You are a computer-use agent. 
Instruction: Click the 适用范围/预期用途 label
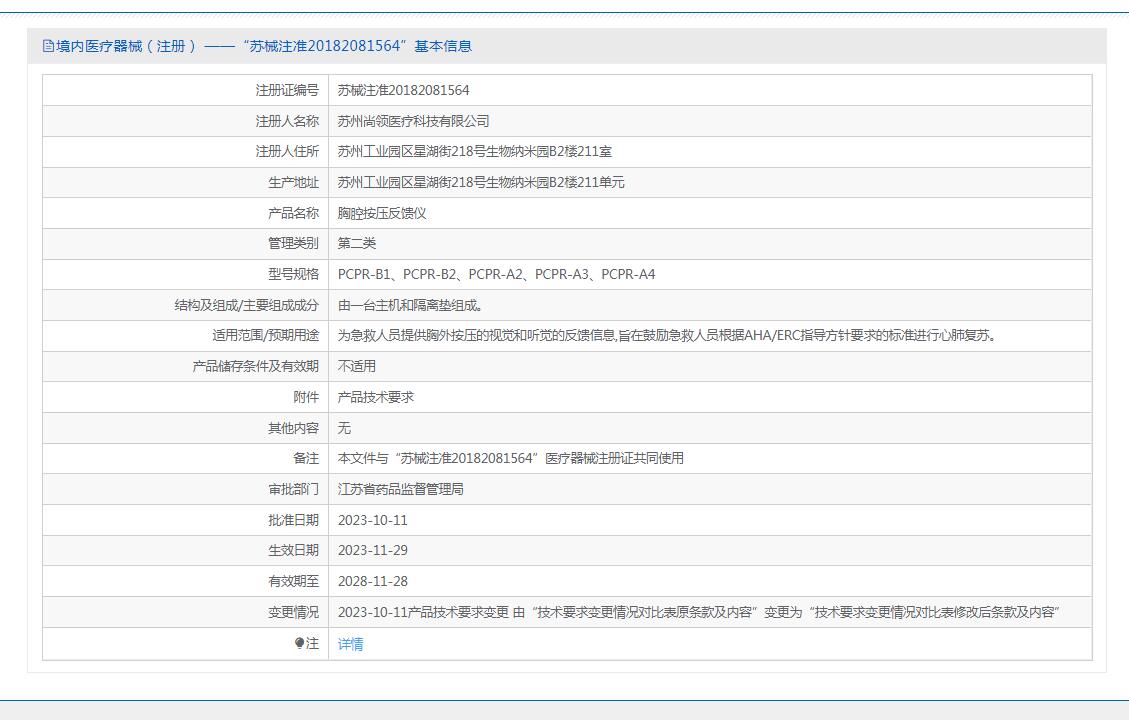pyautogui.click(x=265, y=336)
